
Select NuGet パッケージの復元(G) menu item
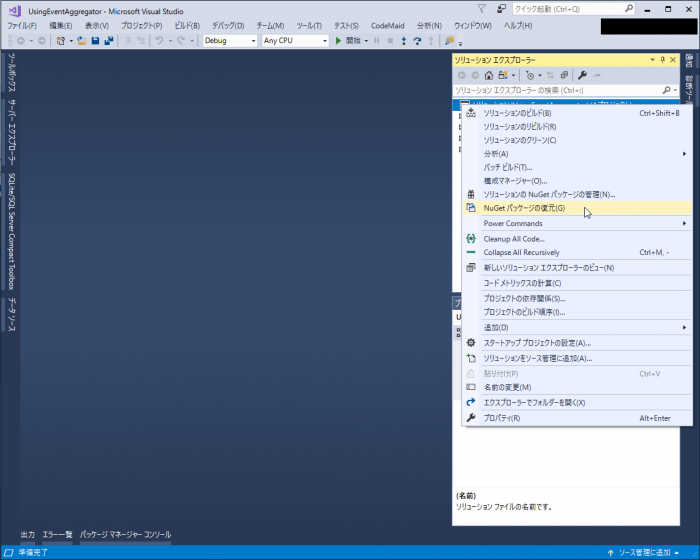coord(524,208)
